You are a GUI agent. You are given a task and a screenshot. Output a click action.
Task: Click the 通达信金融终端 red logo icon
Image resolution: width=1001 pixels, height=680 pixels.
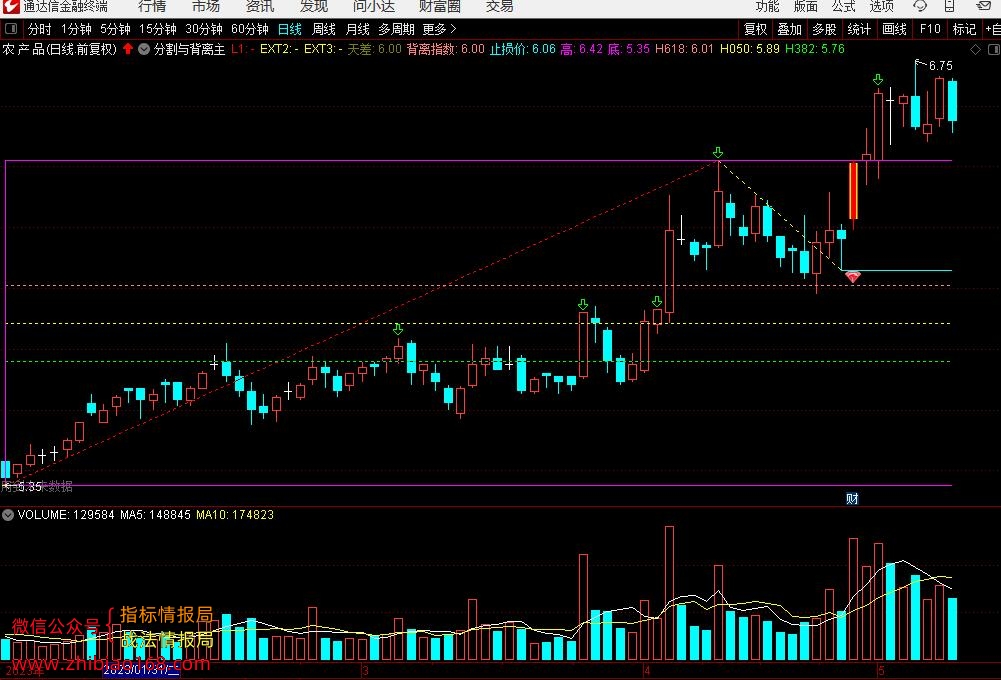pos(11,6)
